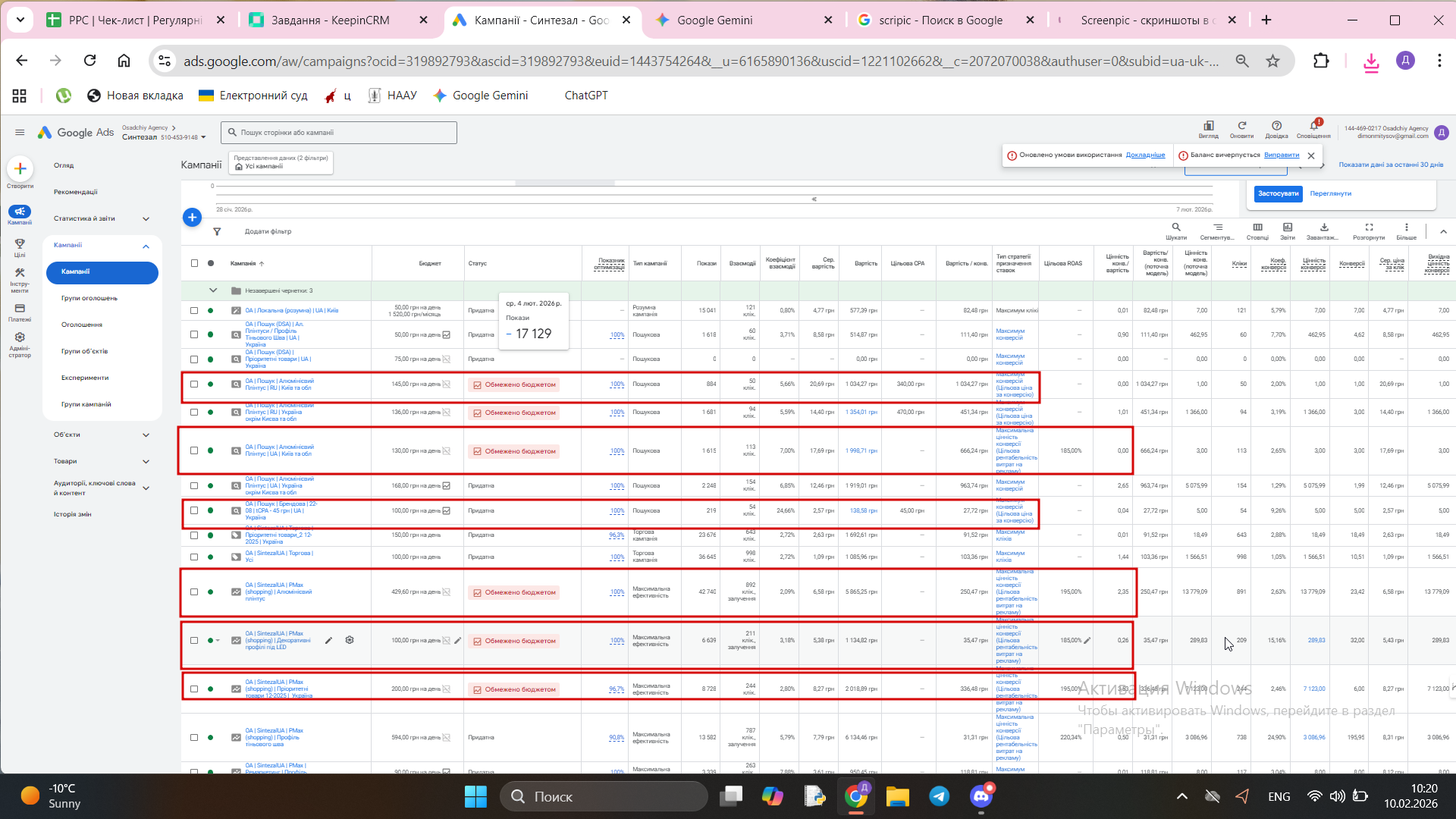This screenshot has width=1456, height=819.
Task: Open Групи оголошень in sidebar
Action: [89, 298]
